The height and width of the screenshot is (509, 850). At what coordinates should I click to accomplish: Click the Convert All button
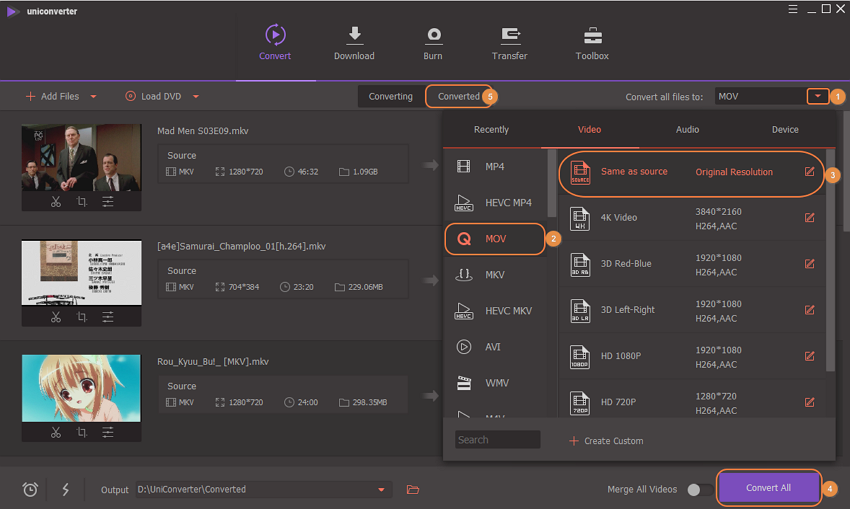(769, 488)
